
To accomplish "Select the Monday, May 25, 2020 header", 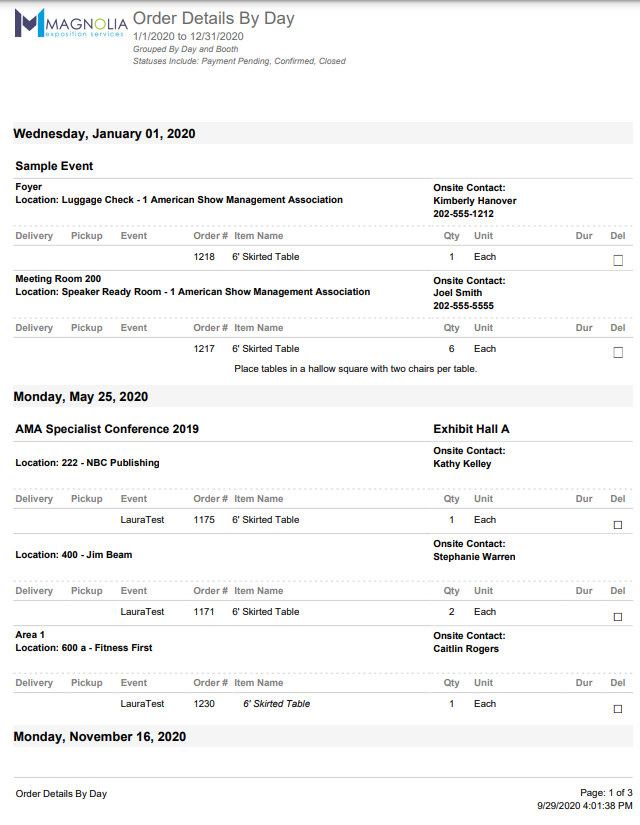I will (x=80, y=397).
